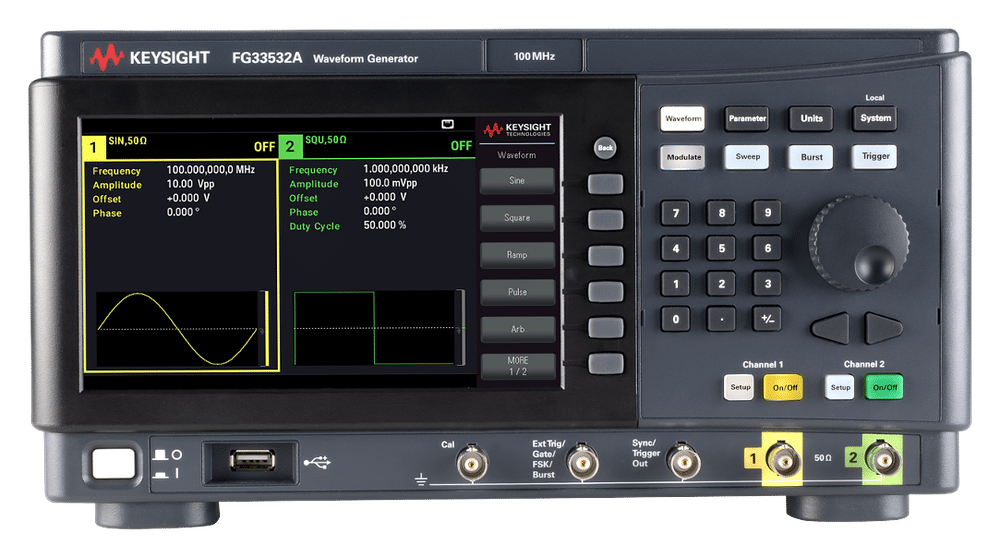Activate the Modulate key
The width and height of the screenshot is (1000, 558).
click(684, 157)
